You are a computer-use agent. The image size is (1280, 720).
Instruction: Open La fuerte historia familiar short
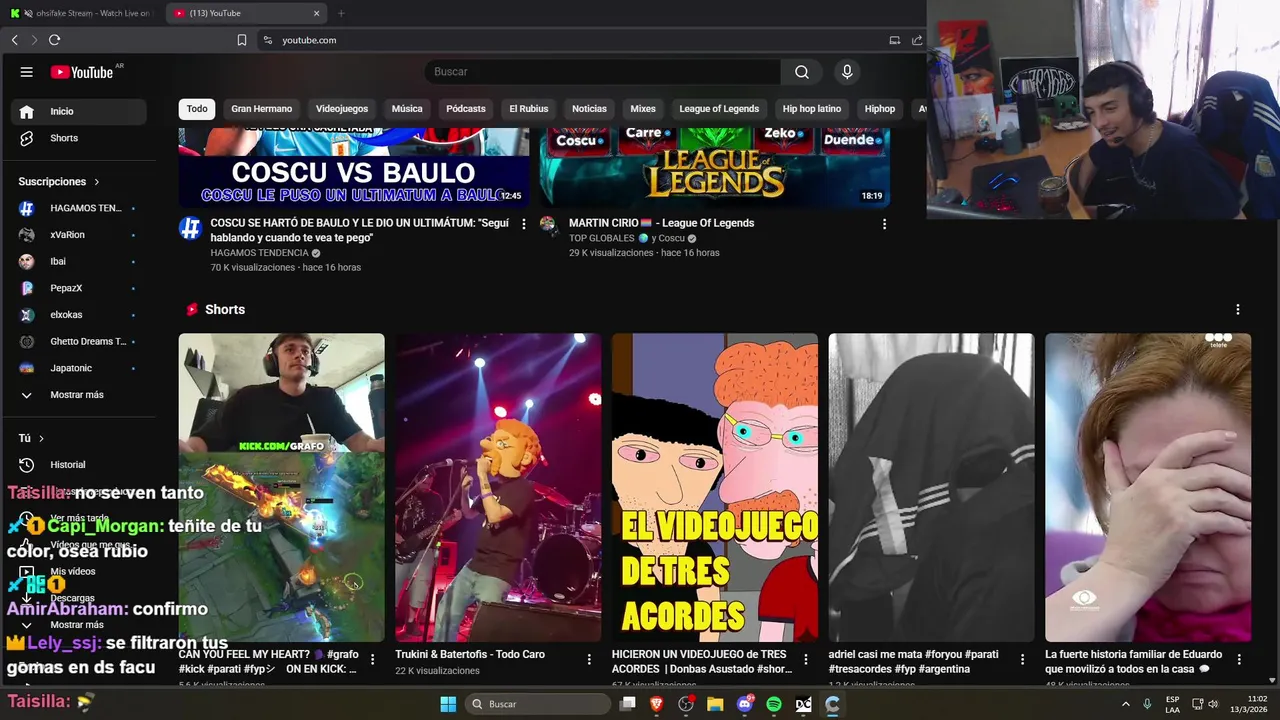pos(1148,487)
